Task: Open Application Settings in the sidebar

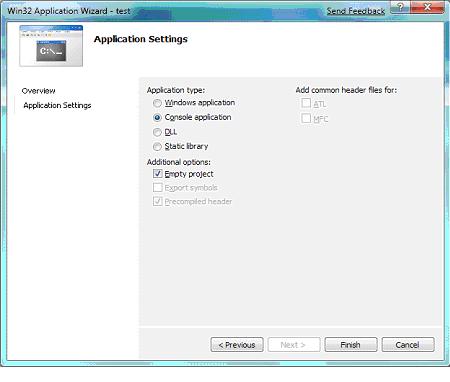Action: tap(57, 105)
